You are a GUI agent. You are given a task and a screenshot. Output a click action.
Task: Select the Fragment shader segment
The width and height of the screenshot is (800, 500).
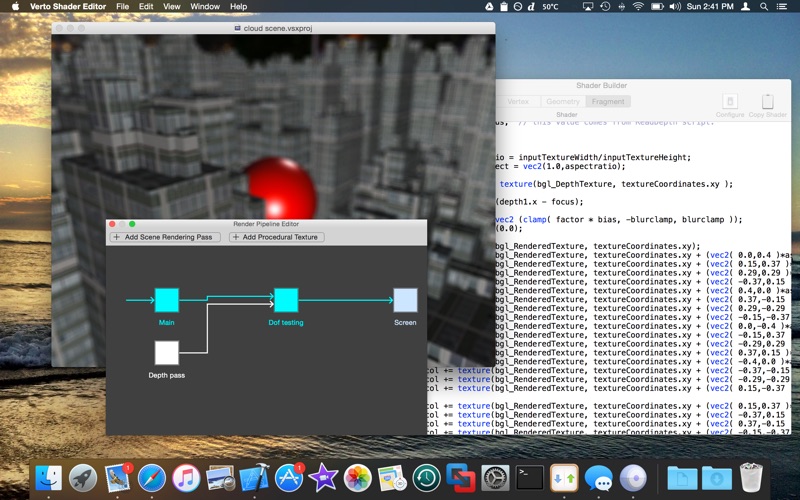click(607, 101)
